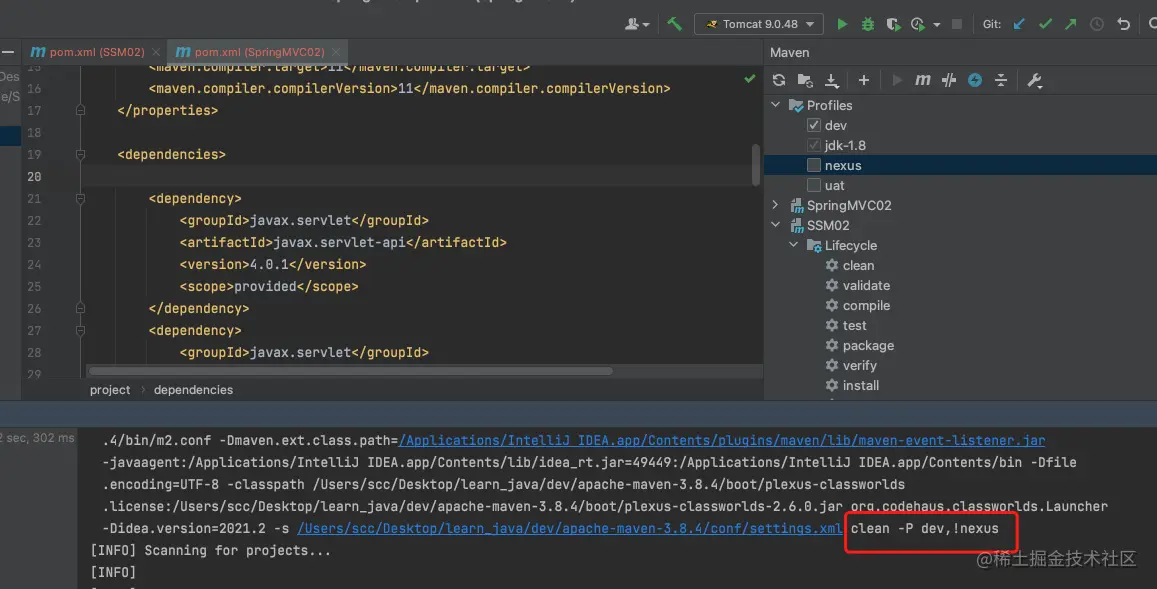Start debugging with the green bug icon
The height and width of the screenshot is (589, 1157).
point(868,24)
